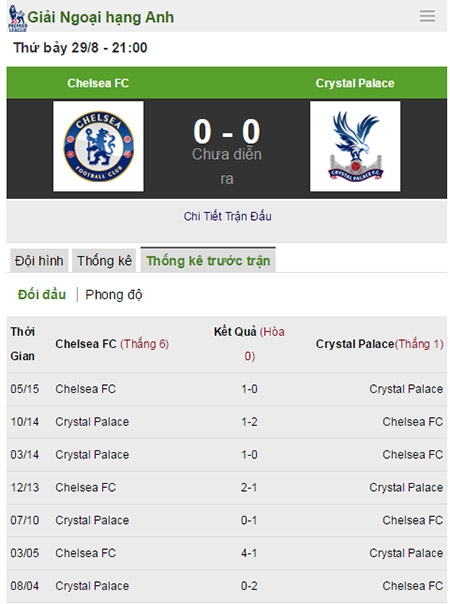Screen dimensions: 450x604
Task: Switch to the Thống kê tab
Action: [104, 261]
